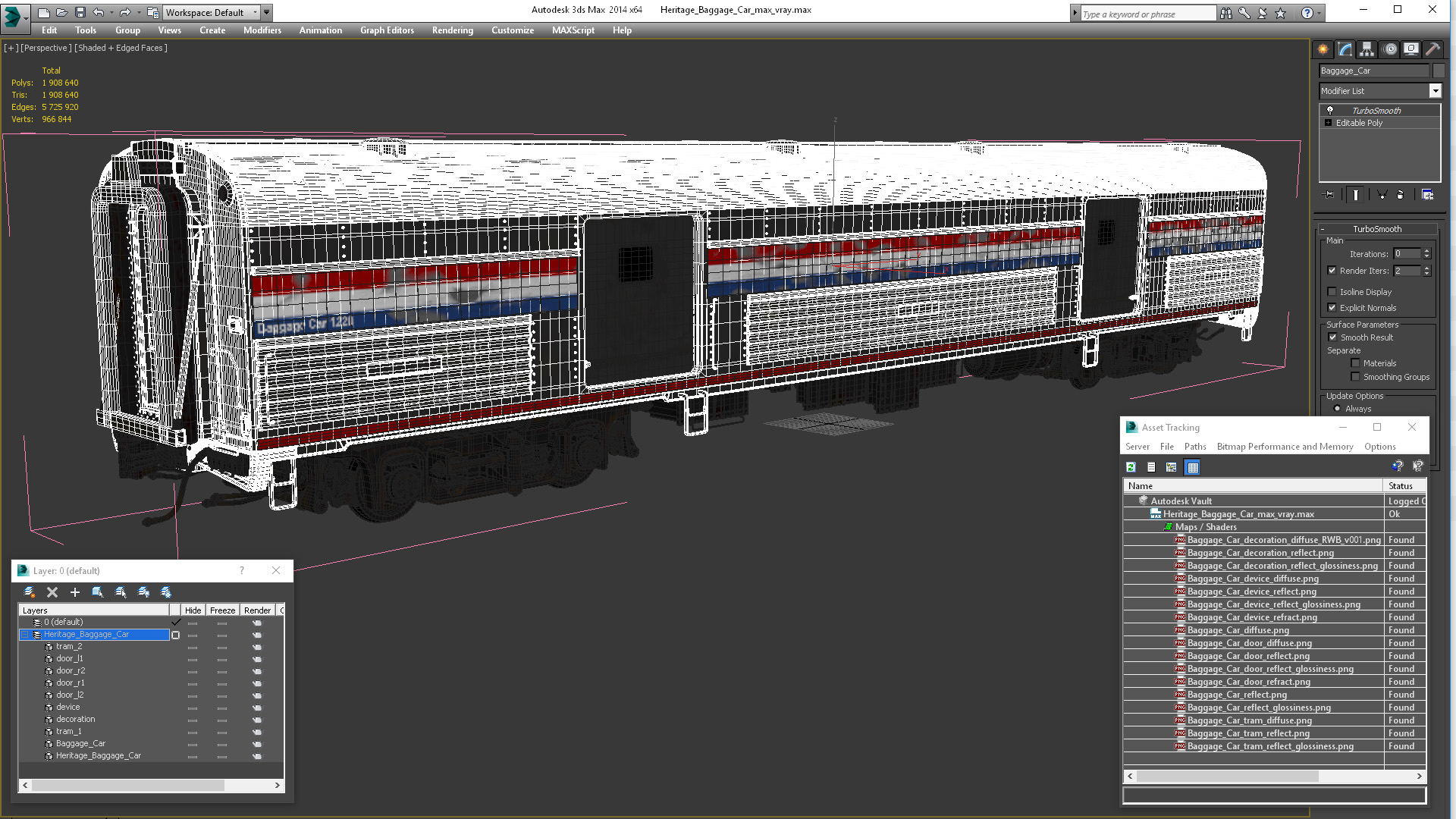
Task: Open the Utilities hammer panel tab
Action: click(x=1432, y=49)
